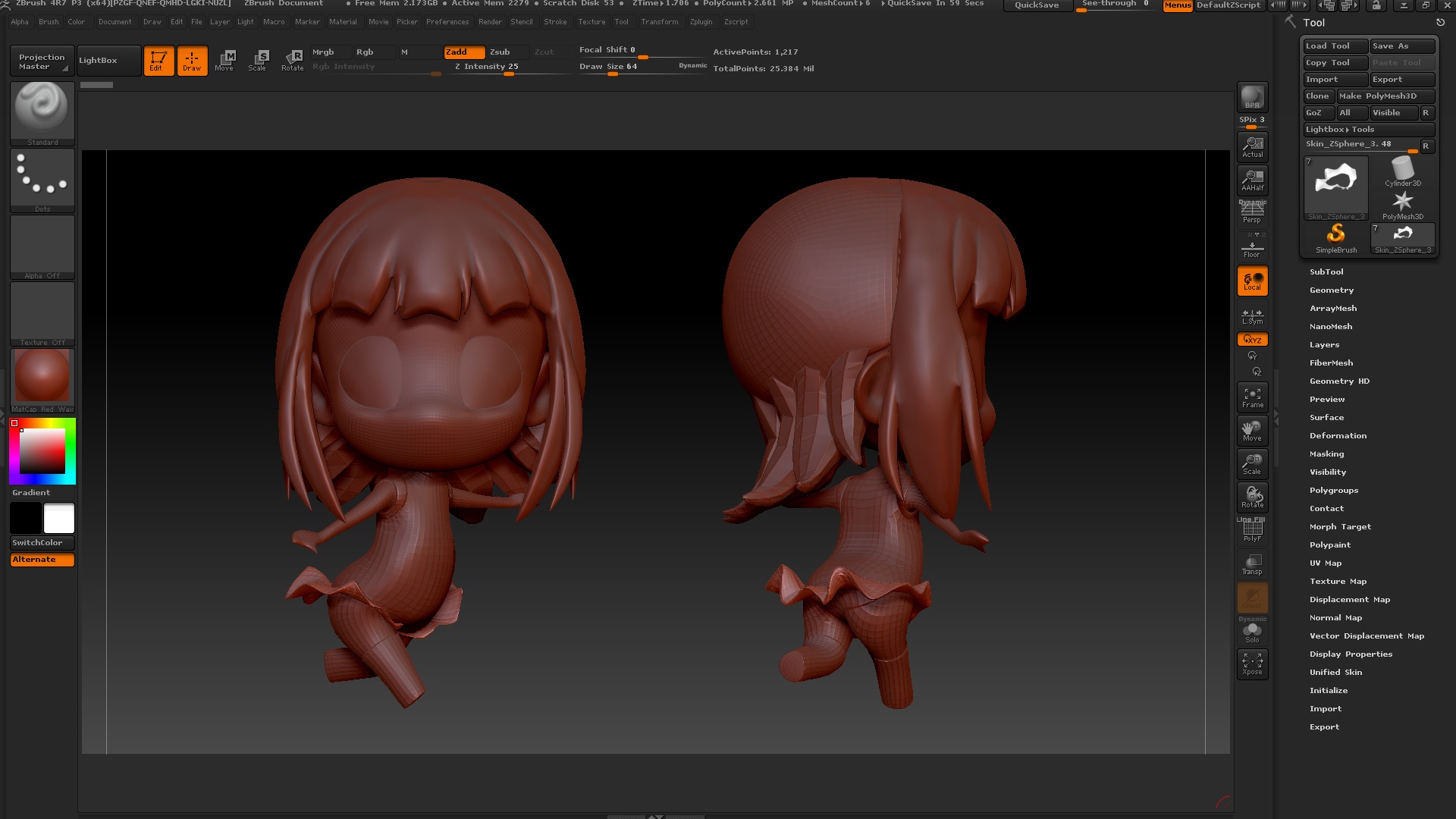This screenshot has height=819, width=1456.
Task: Select the Rotate tool in top toolbar
Action: [292, 60]
